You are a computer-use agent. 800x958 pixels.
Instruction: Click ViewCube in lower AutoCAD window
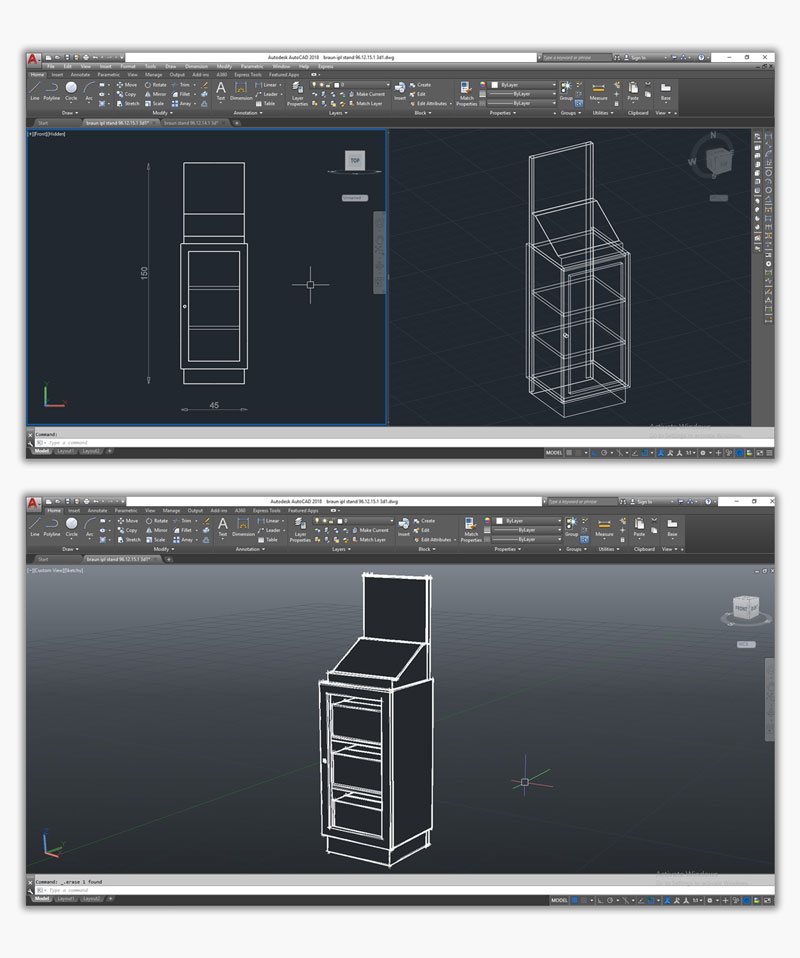[x=746, y=607]
